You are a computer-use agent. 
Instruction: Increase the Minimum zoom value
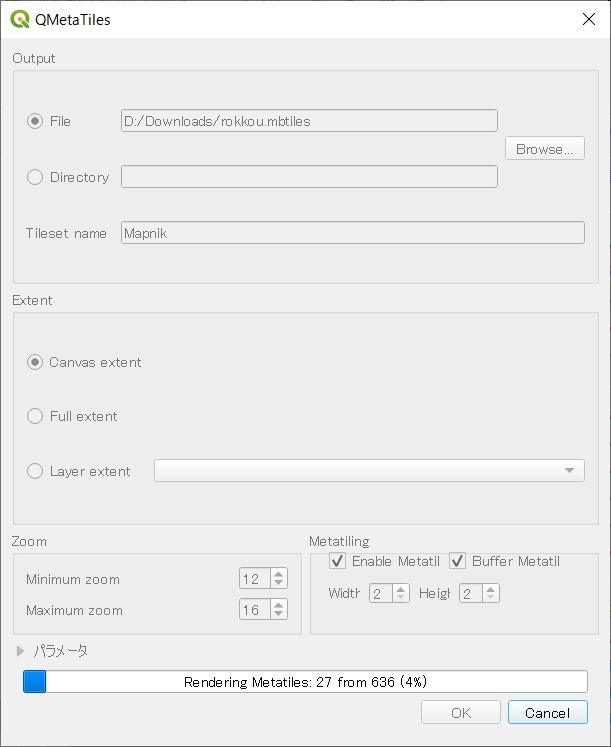pyautogui.click(x=279, y=574)
